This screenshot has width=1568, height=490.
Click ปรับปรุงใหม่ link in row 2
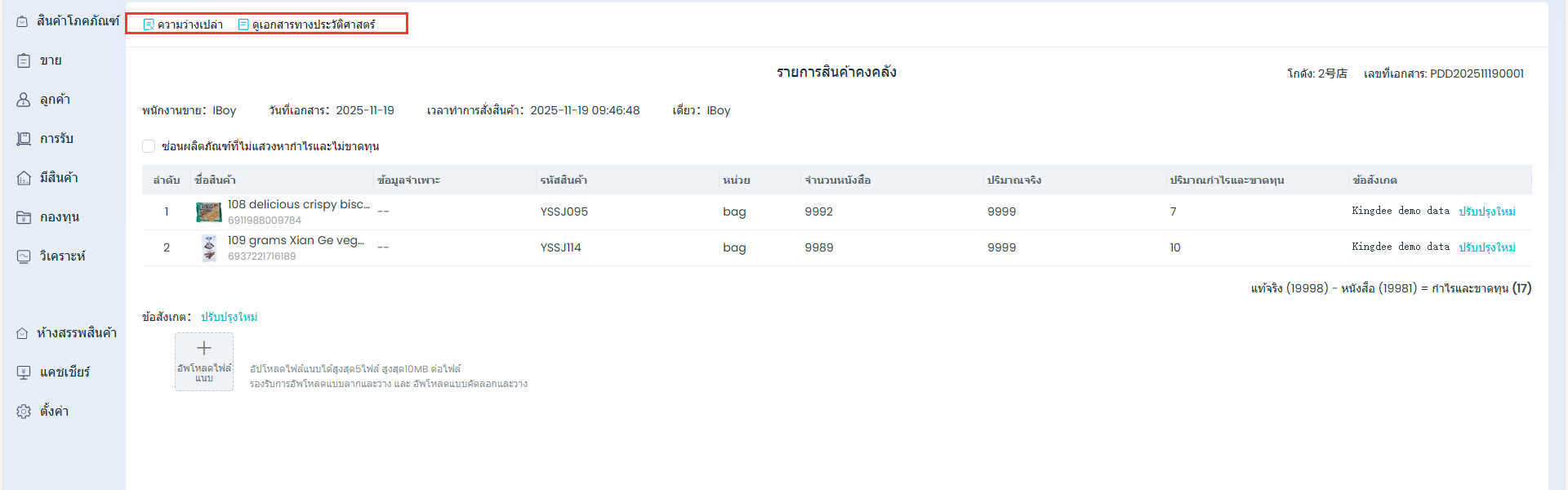1486,247
